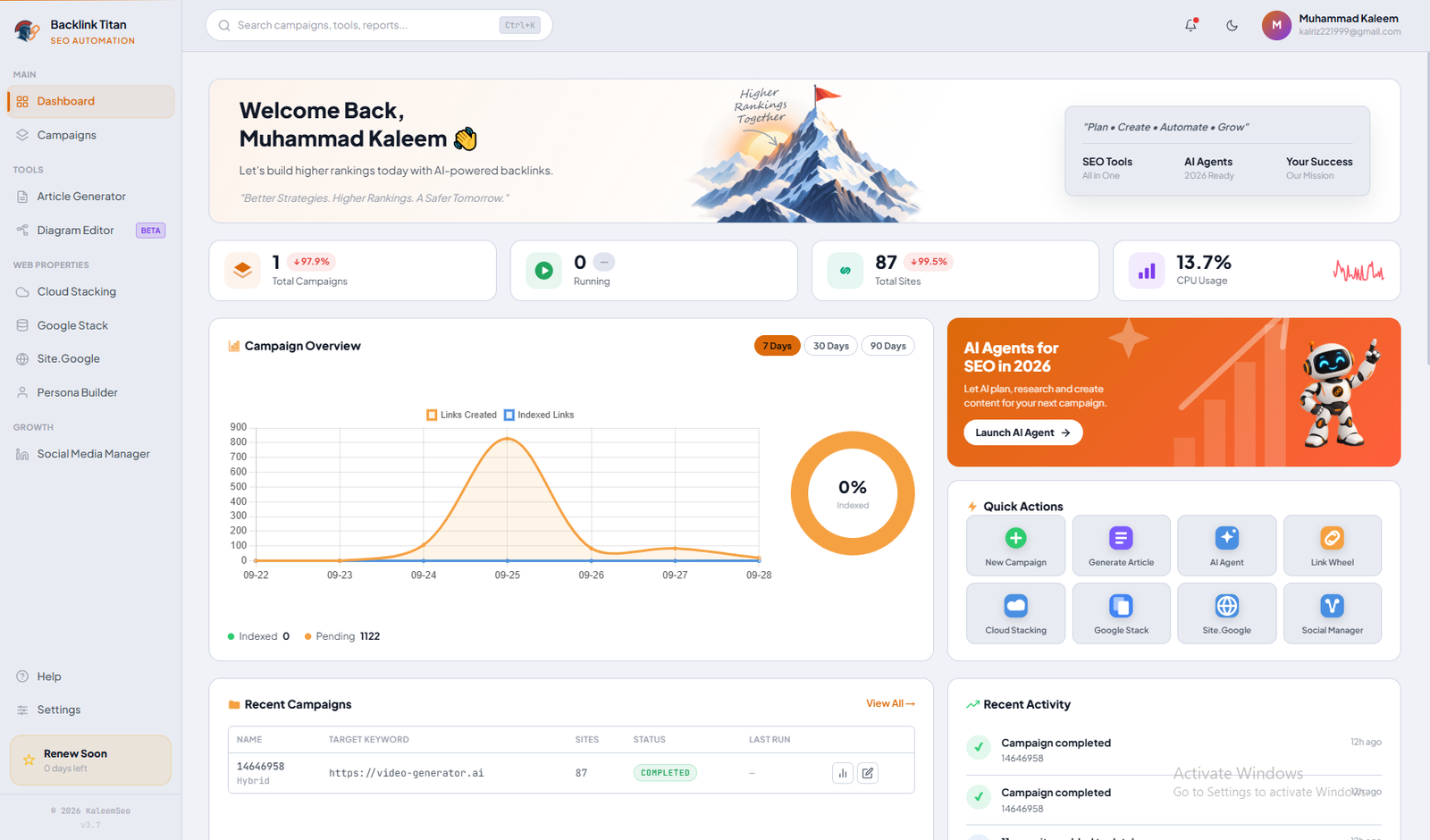This screenshot has width=1430, height=840.
Task: Click the user avatar M
Action: click(x=1276, y=25)
